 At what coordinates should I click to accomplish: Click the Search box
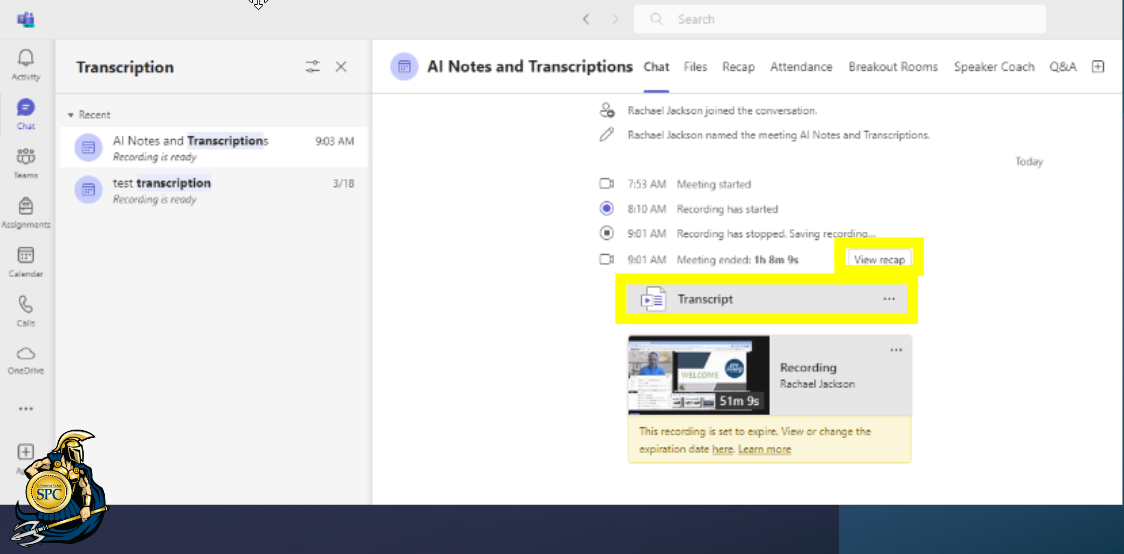coord(839,19)
